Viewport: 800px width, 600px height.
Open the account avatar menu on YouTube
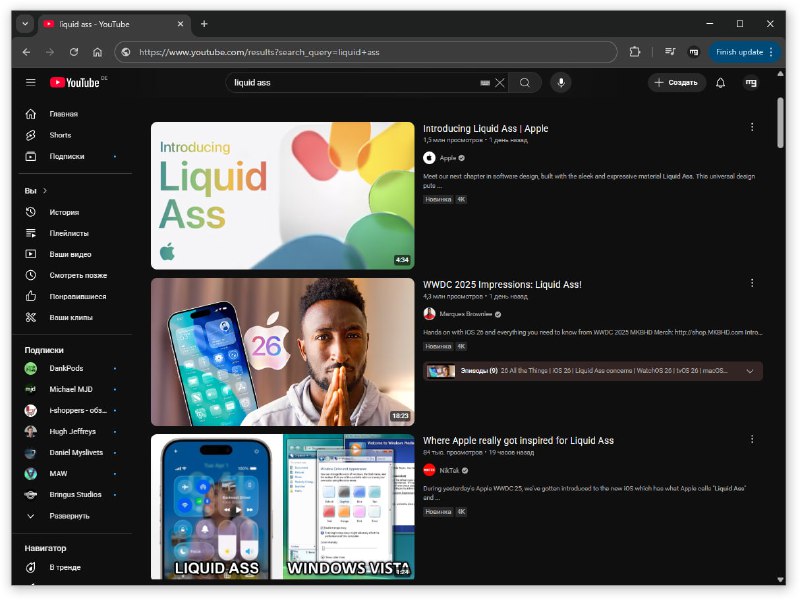pos(751,83)
